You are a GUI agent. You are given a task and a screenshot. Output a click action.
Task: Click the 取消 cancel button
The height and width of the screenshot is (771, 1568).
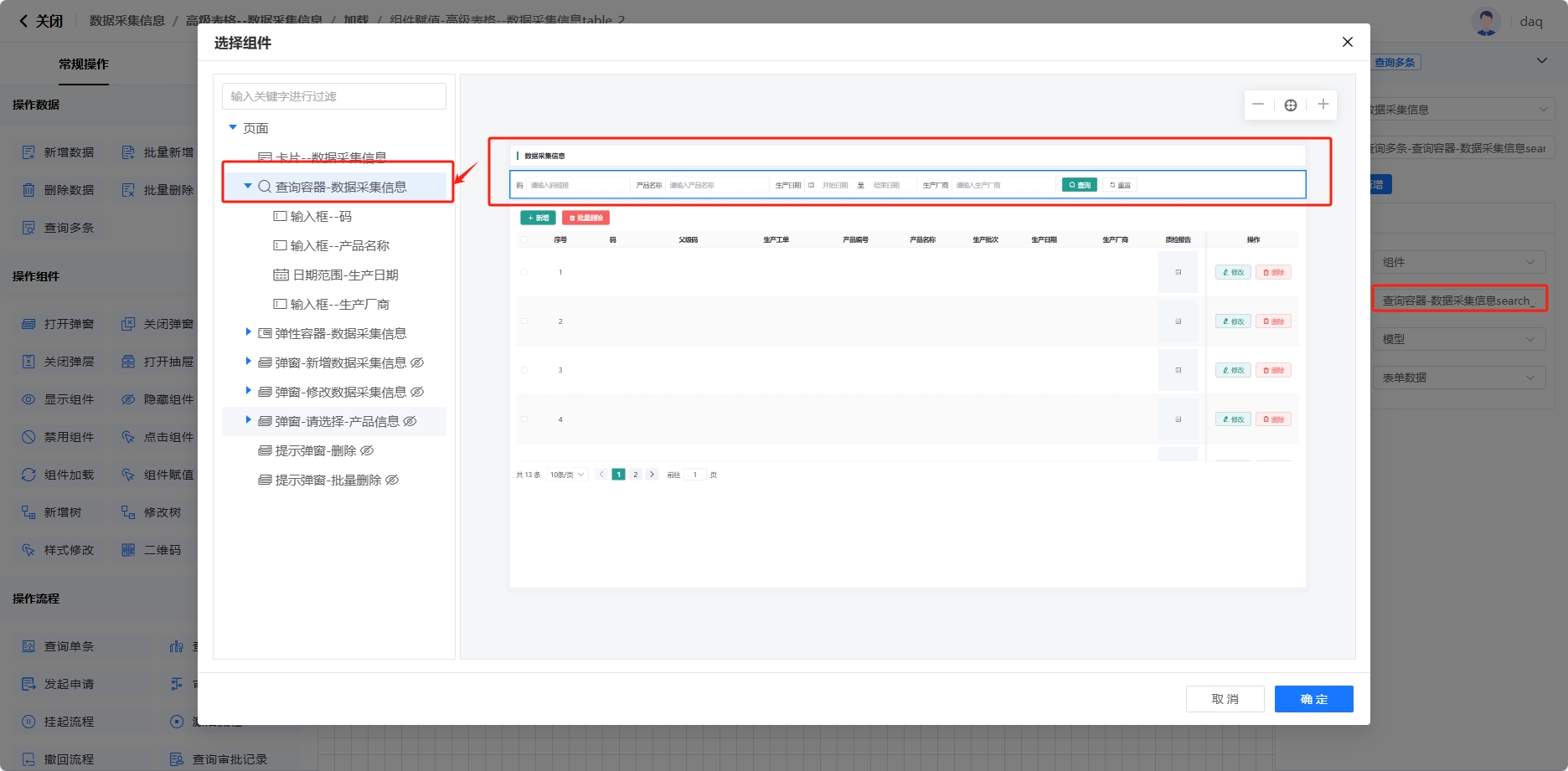(1225, 699)
